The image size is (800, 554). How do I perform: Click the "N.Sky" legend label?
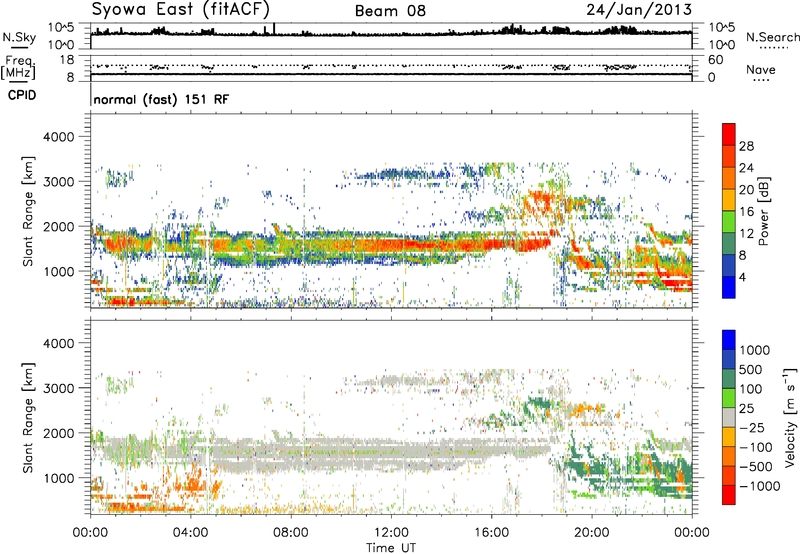19,37
